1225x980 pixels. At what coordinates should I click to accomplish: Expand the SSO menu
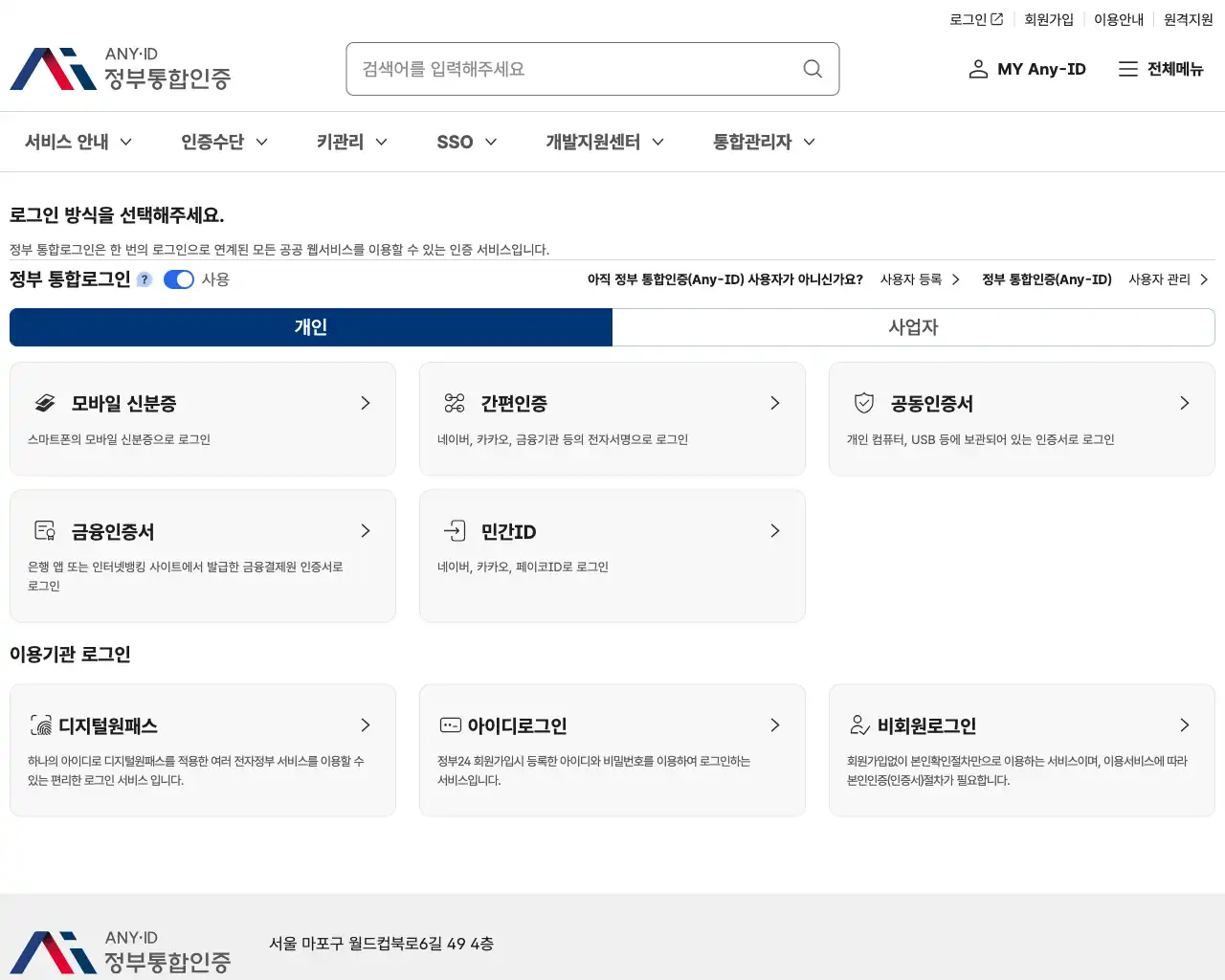click(x=467, y=142)
